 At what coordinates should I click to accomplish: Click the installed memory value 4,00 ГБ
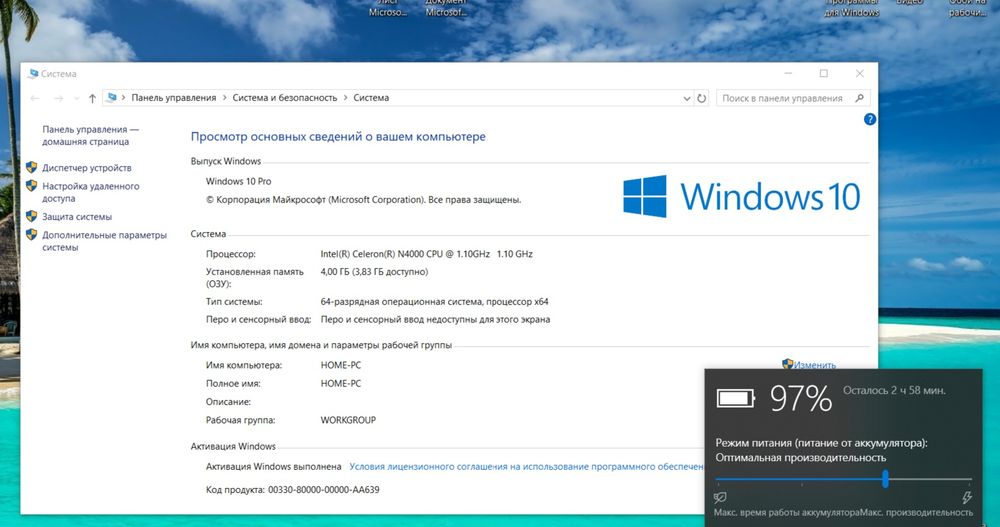pos(374,272)
